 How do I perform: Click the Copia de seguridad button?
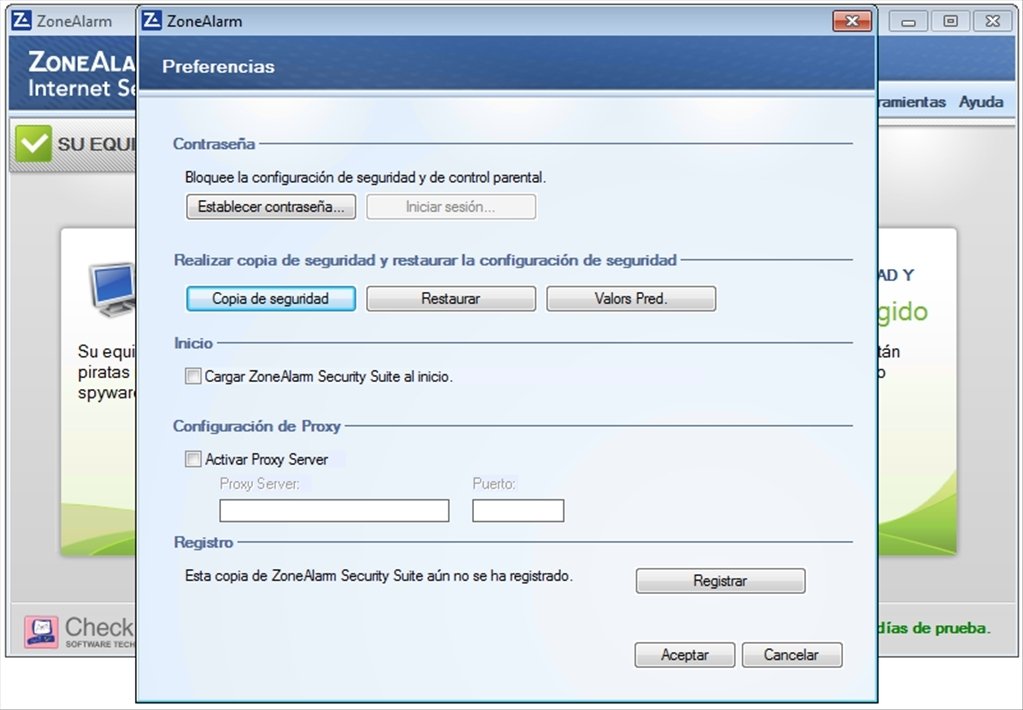(x=271, y=299)
